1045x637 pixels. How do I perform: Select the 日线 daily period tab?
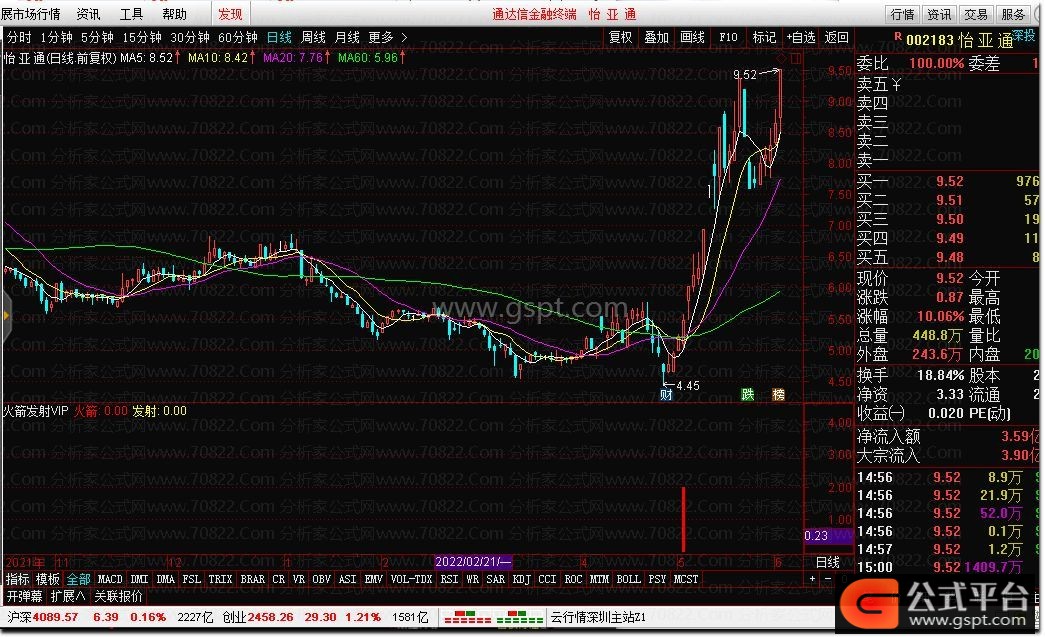coord(279,37)
